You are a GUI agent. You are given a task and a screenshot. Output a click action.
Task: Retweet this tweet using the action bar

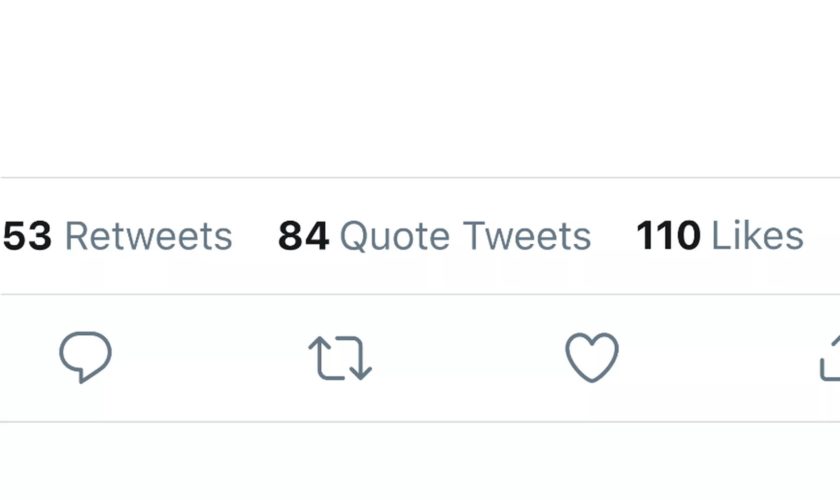(x=340, y=358)
